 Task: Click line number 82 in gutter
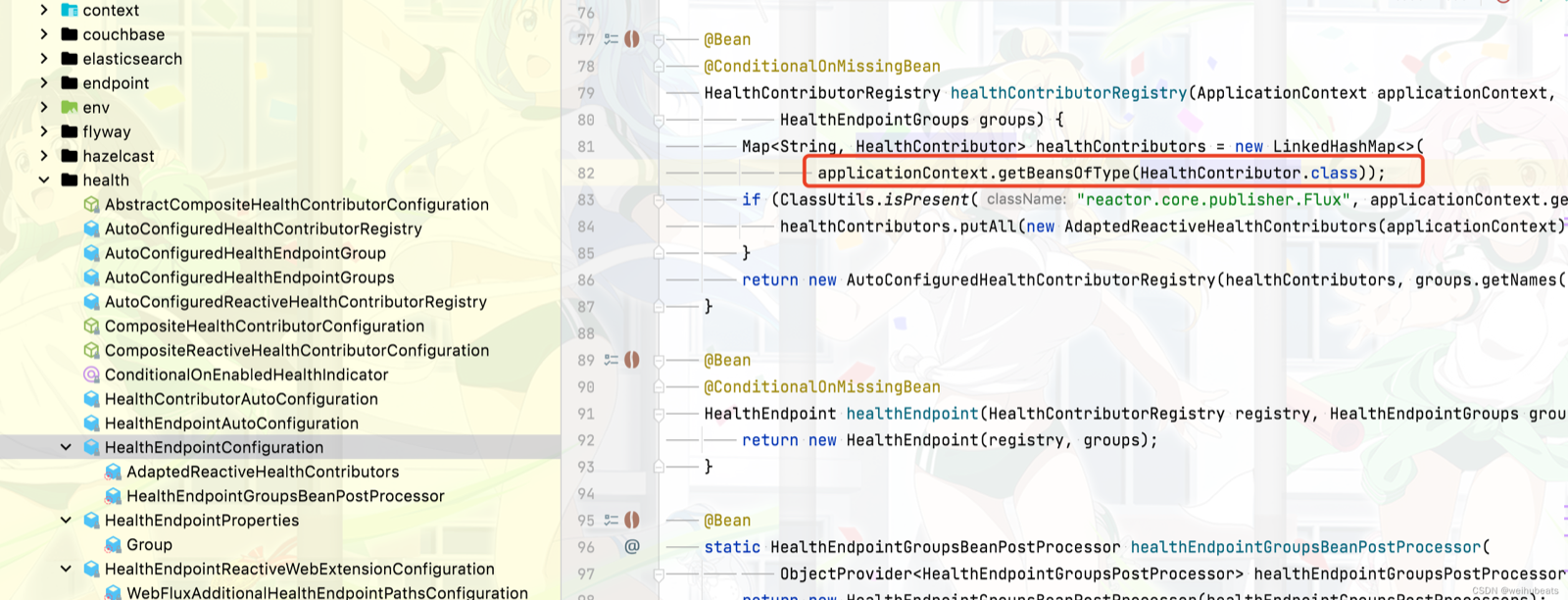586,174
